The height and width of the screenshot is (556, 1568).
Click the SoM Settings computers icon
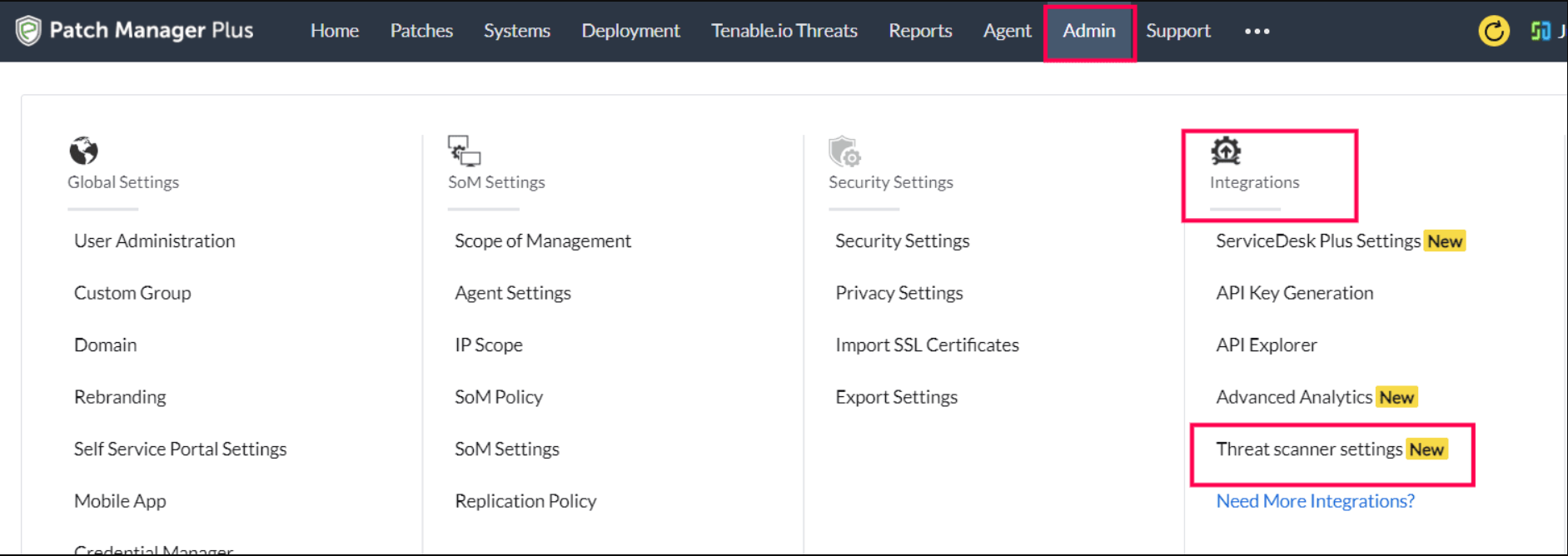[x=464, y=151]
